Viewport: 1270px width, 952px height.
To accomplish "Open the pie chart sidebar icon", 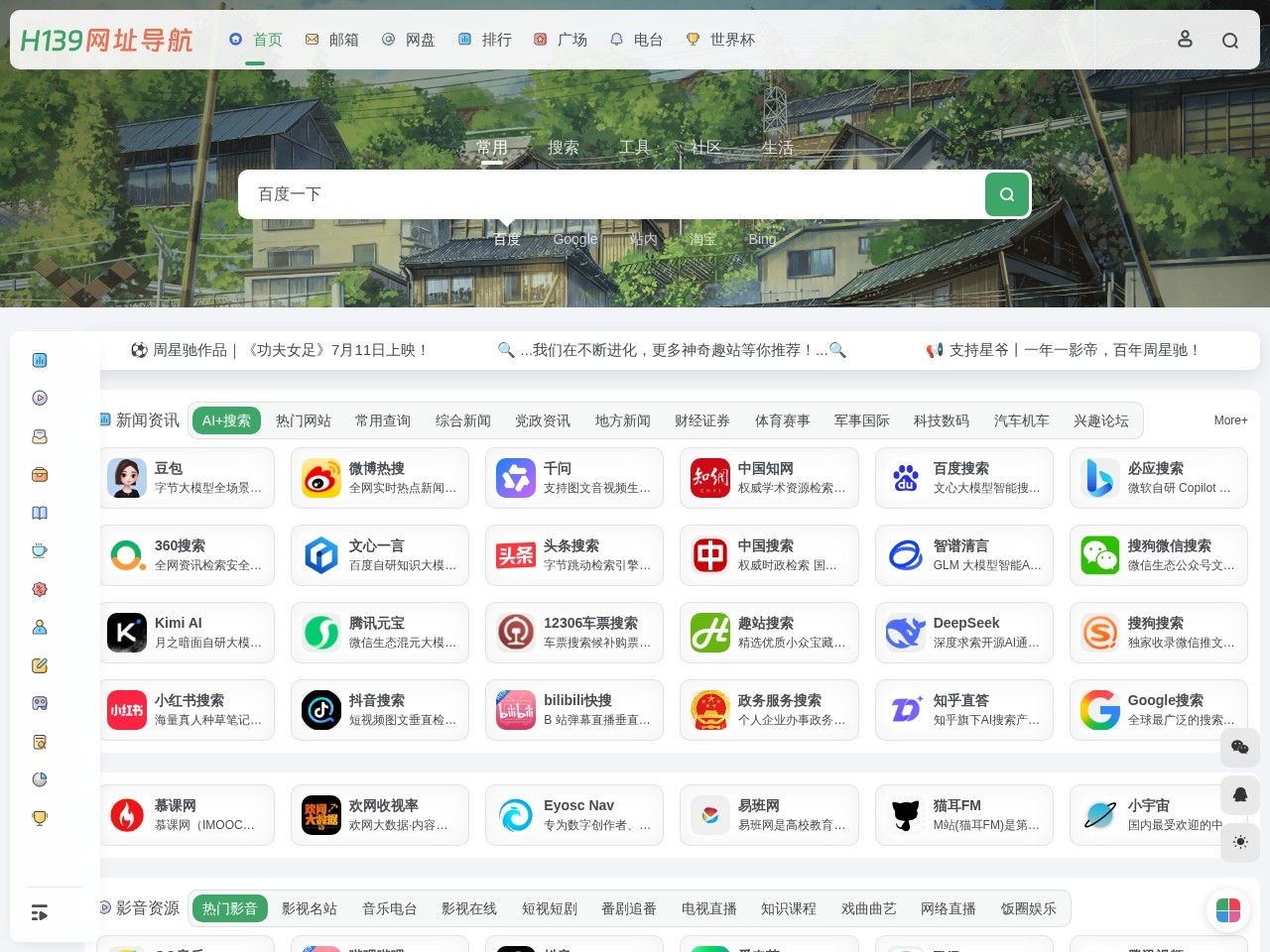I will (40, 779).
